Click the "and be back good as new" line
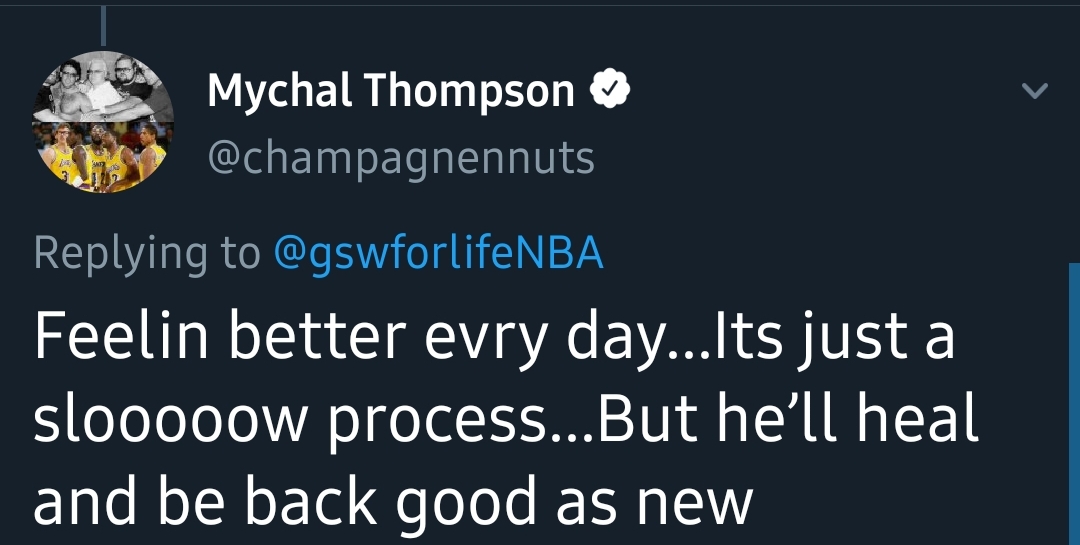This screenshot has height=545, width=1080. pyautogui.click(x=392, y=502)
